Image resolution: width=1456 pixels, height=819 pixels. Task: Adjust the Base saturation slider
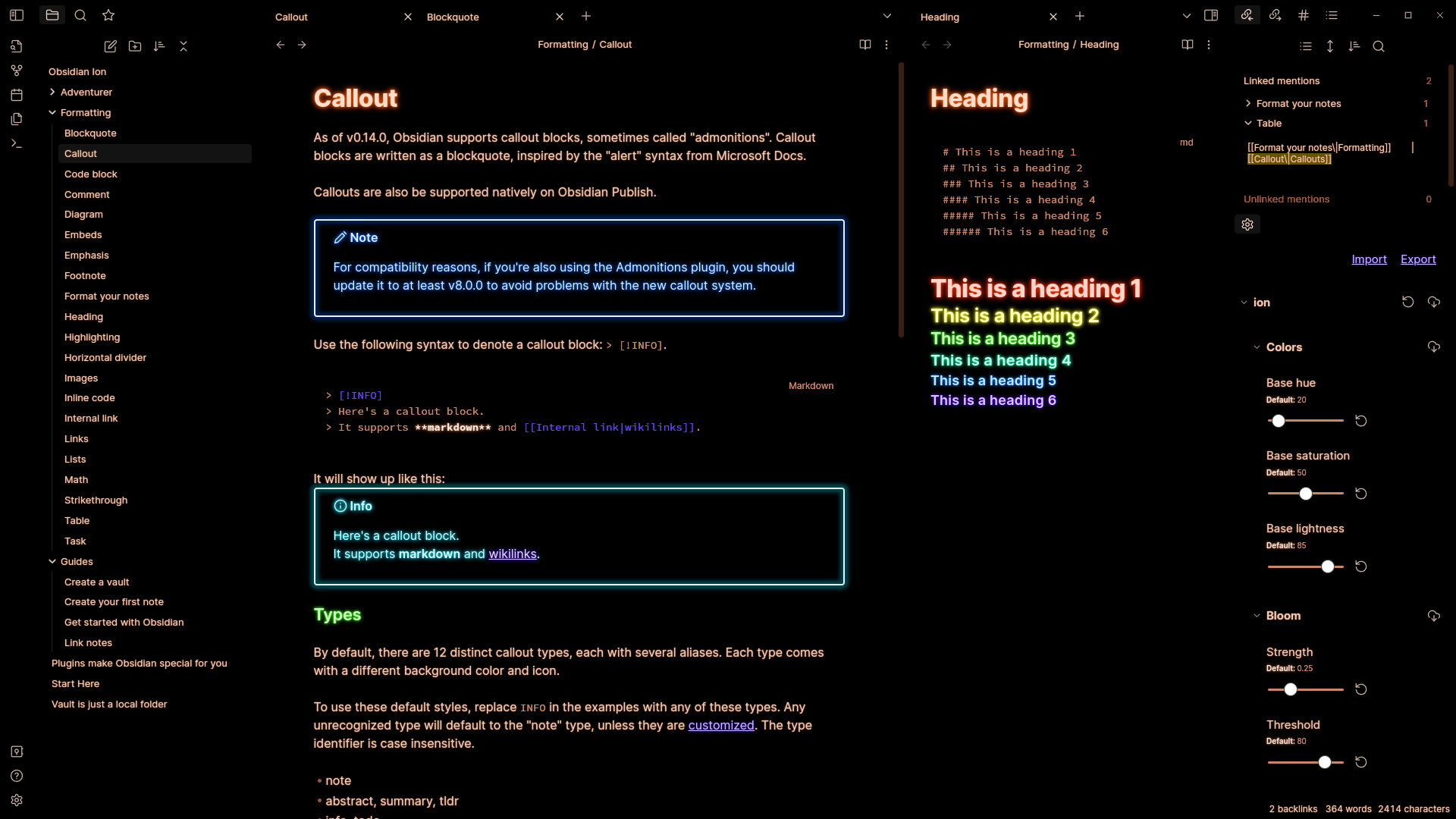tap(1306, 494)
